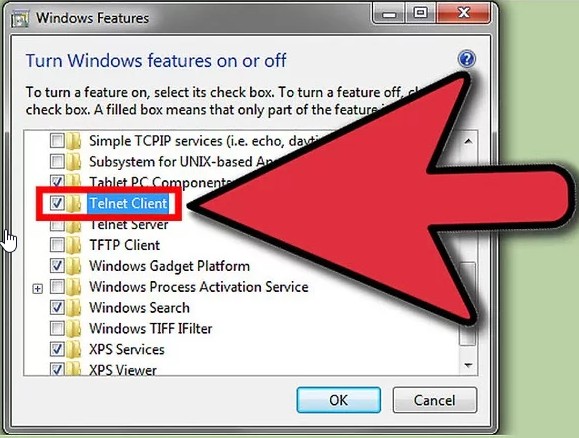The width and height of the screenshot is (579, 438).
Task: Open the blue help question mark icon
Action: (467, 59)
